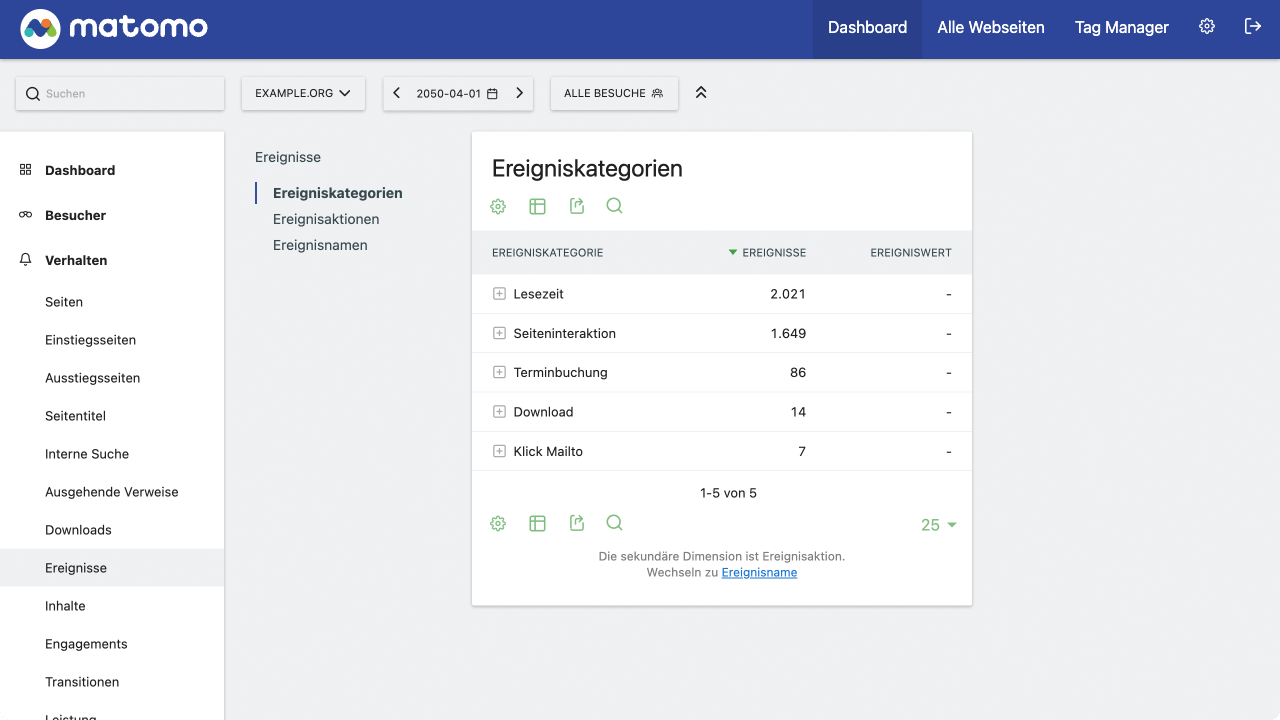Select Ereignisnamen submenu item
1280x720 pixels.
(x=320, y=245)
